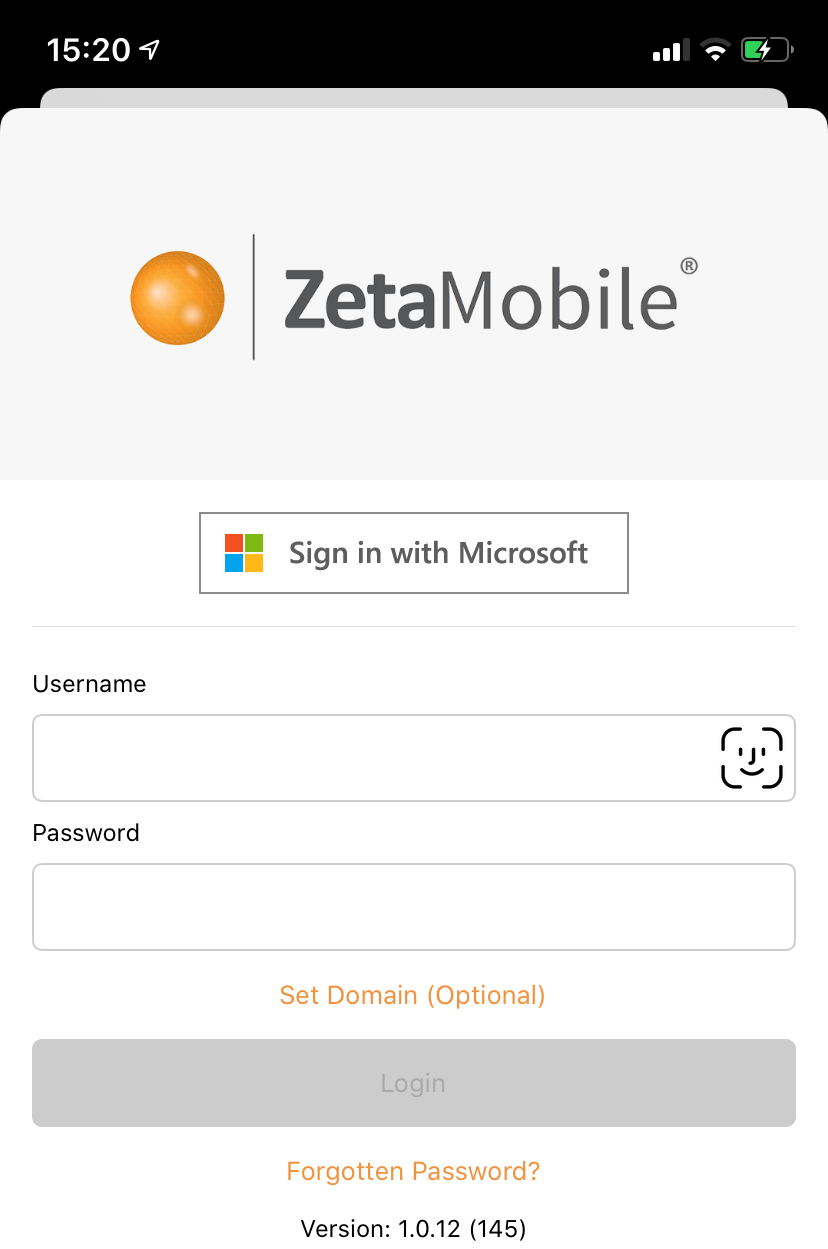The image size is (828, 1249).
Task: Sign in with Microsoft button
Action: [x=414, y=553]
